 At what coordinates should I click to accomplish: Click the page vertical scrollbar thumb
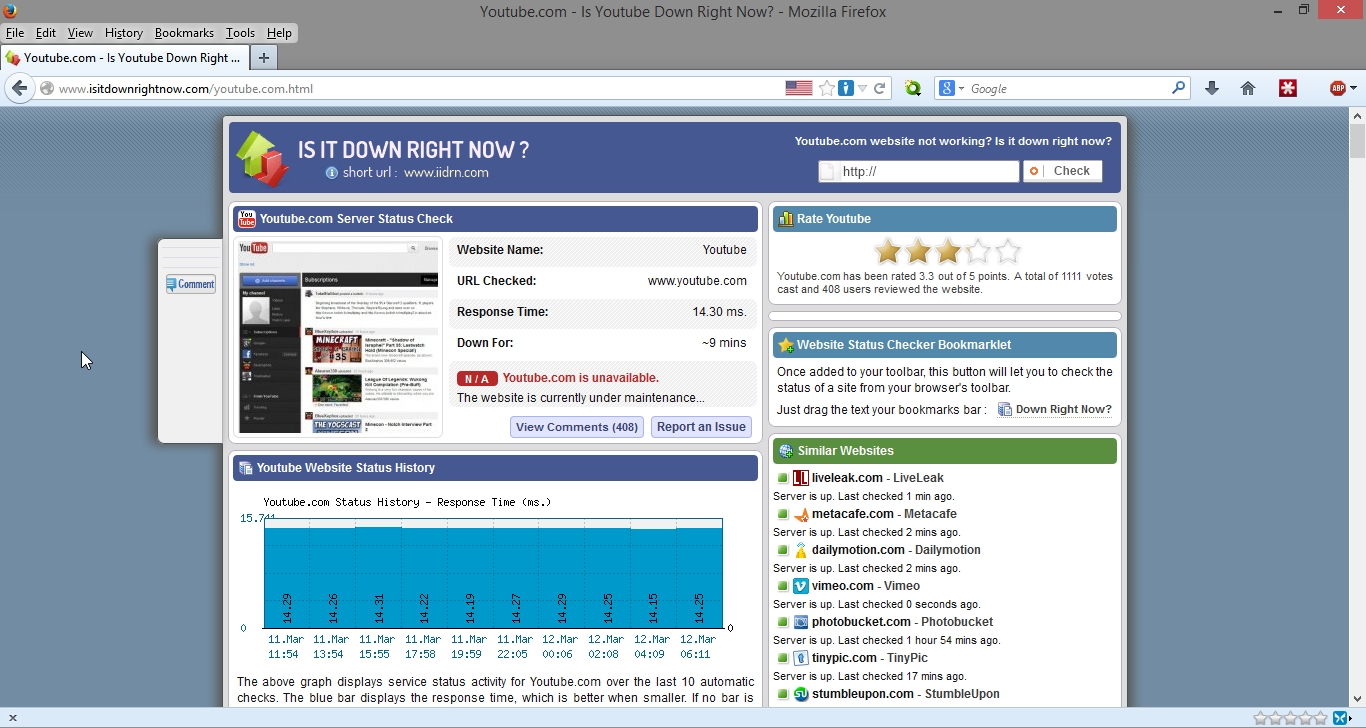(1357, 141)
